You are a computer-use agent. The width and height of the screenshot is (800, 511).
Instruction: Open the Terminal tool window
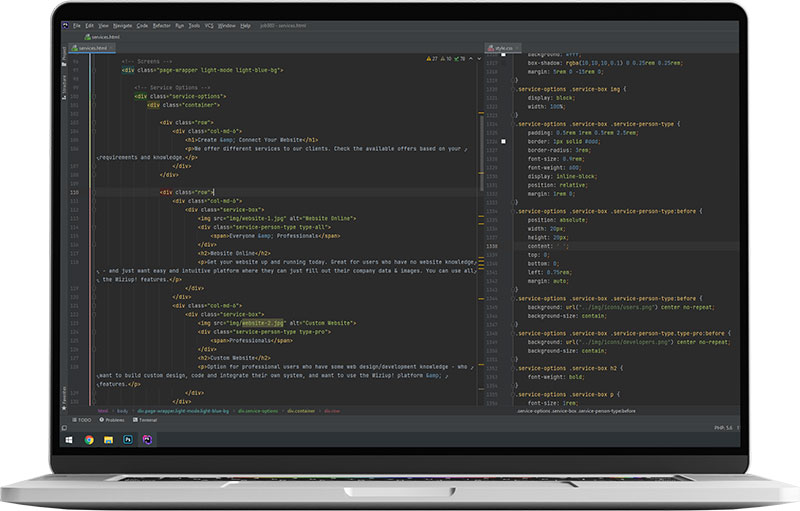(x=147, y=421)
